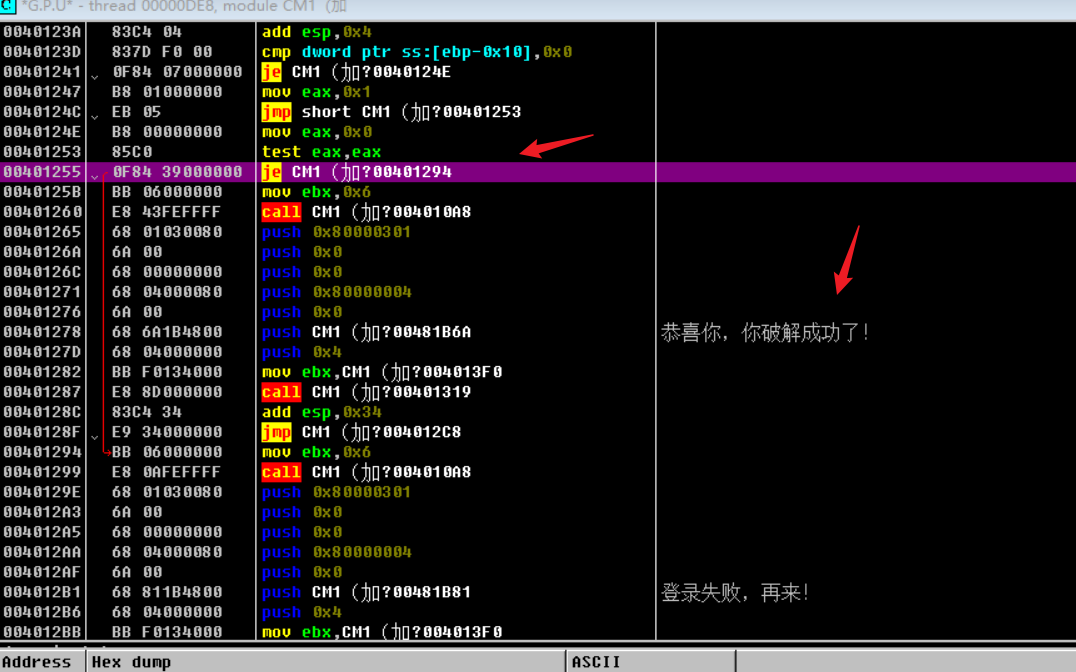Click jump marker beside hex bytes EB 05
Image resolution: width=1076 pixels, height=672 pixels.
(95, 117)
